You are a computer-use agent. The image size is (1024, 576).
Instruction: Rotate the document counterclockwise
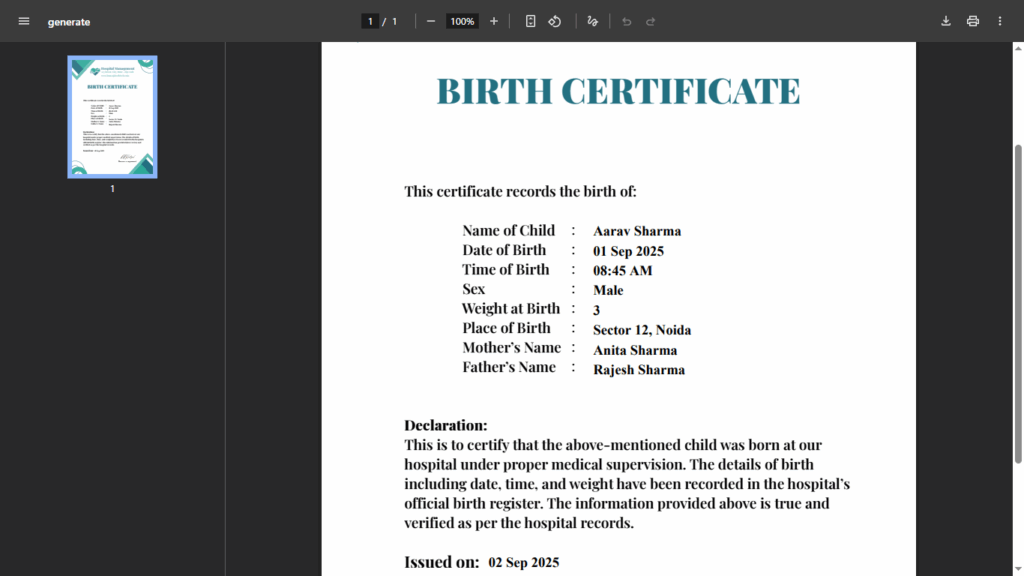555,21
